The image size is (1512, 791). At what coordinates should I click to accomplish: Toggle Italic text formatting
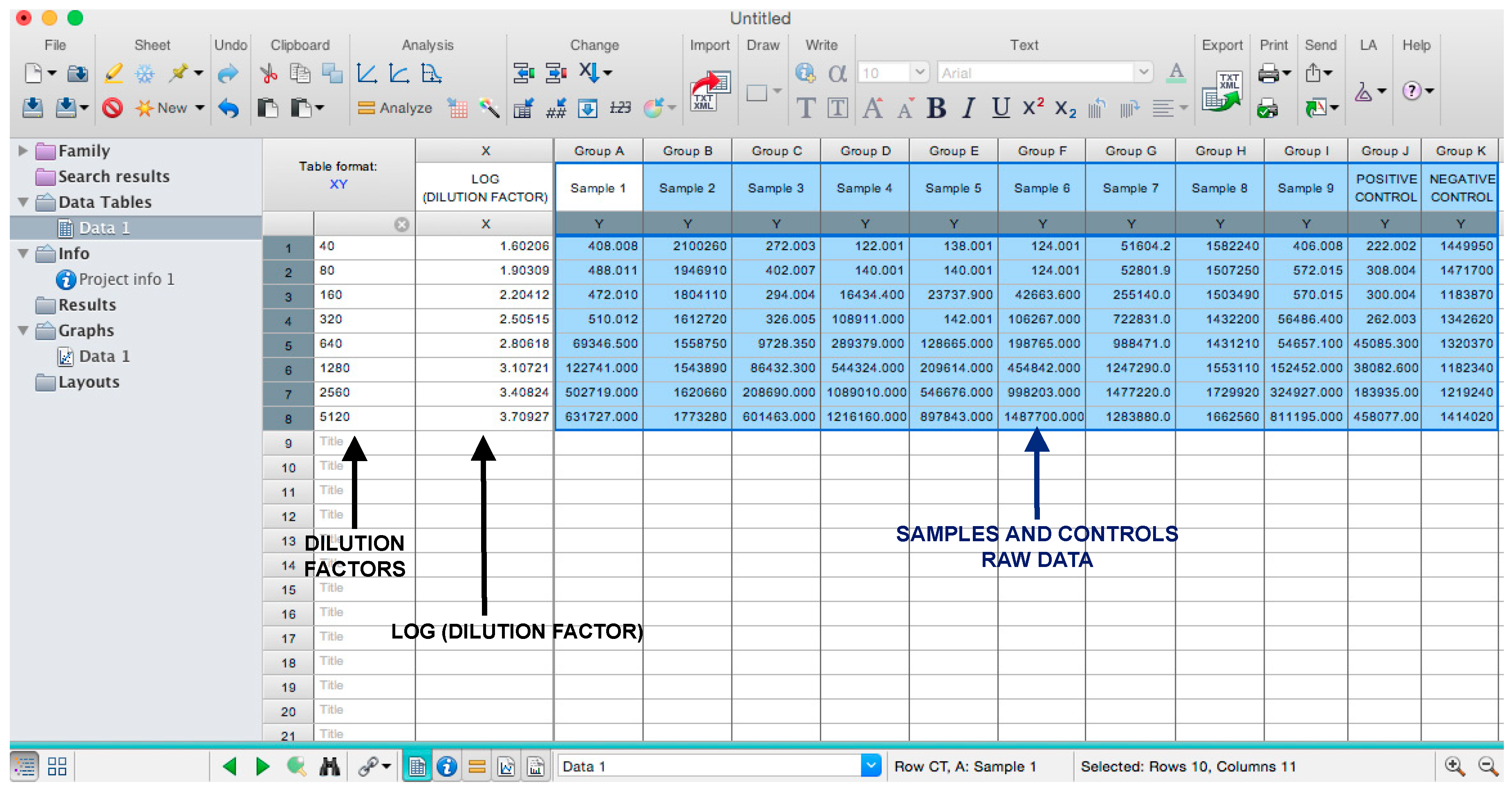(x=968, y=108)
